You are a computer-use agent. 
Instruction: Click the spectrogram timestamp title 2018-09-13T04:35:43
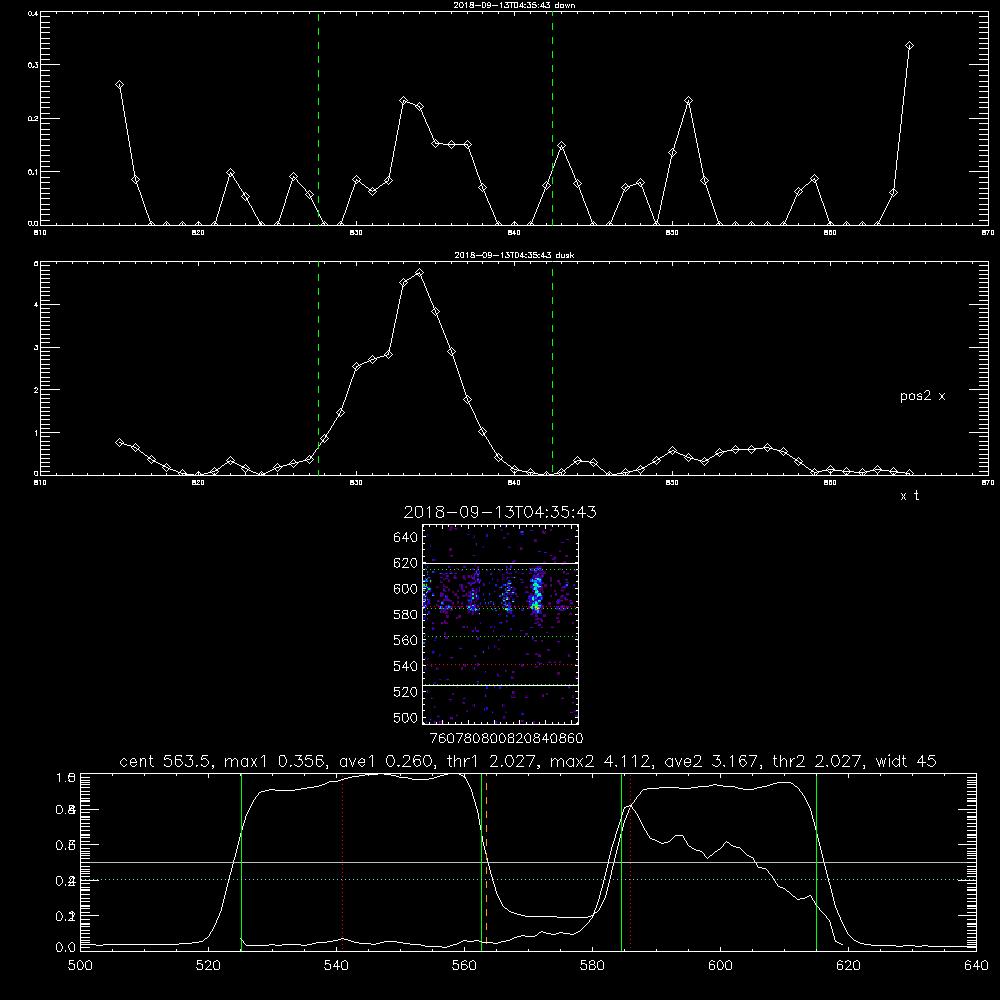pos(500,512)
